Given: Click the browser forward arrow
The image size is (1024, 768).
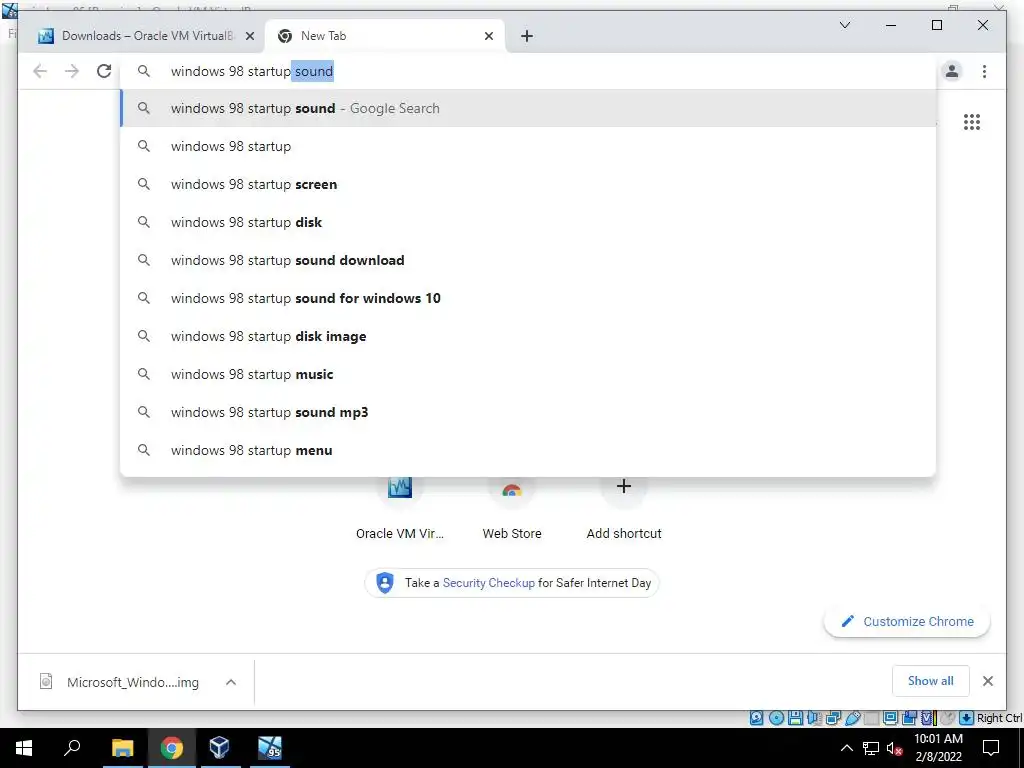Looking at the screenshot, I should (72, 71).
